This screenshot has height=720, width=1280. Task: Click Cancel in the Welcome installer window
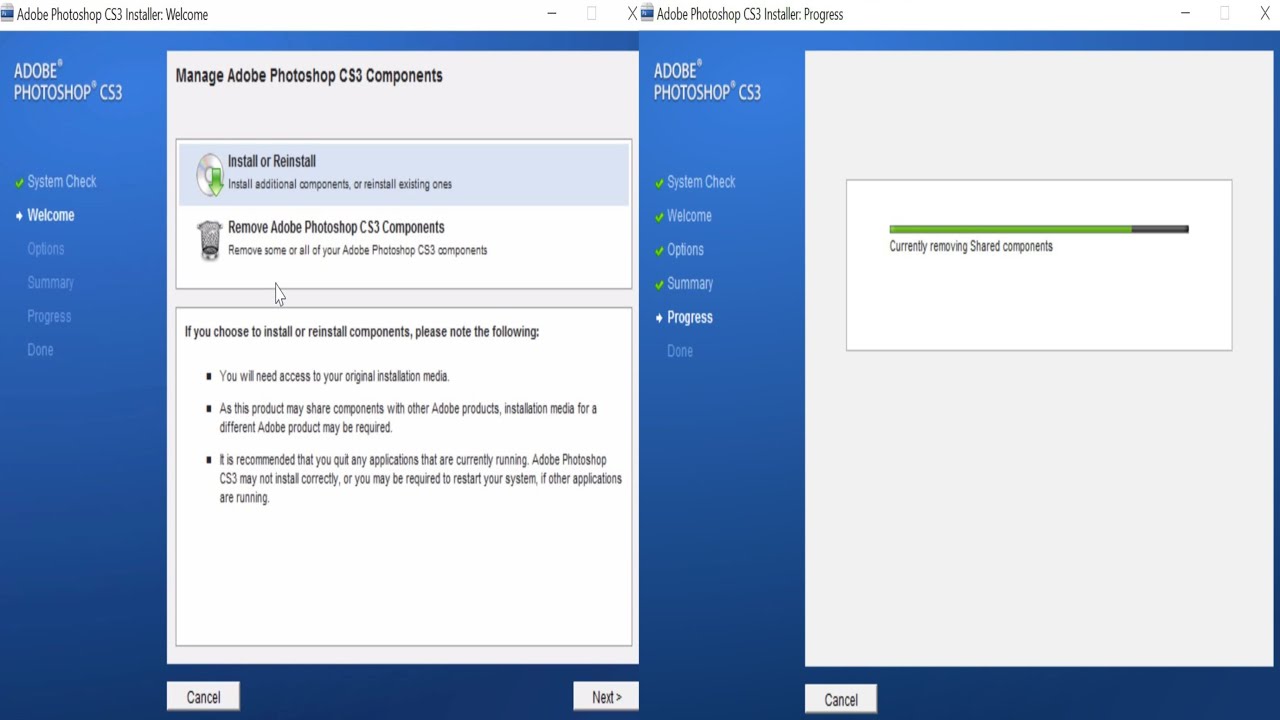[203, 697]
